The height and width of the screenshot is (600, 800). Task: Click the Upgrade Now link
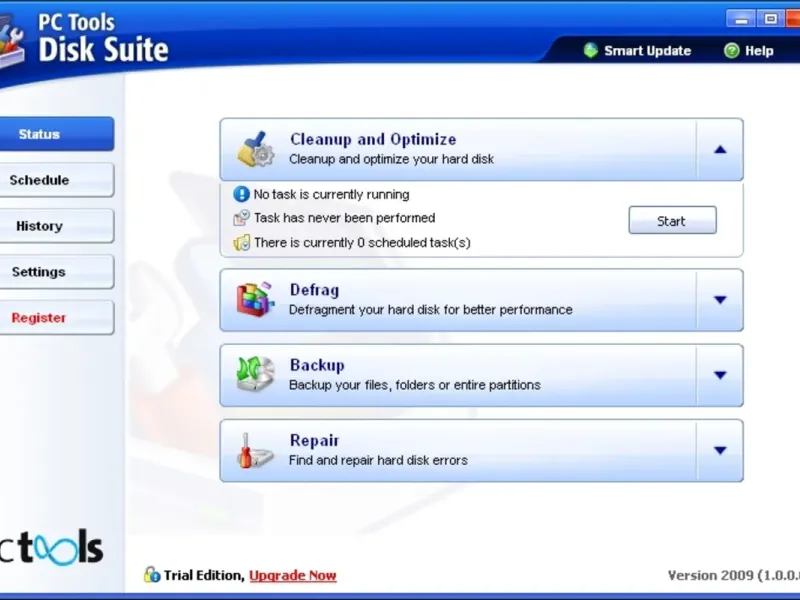pos(292,576)
